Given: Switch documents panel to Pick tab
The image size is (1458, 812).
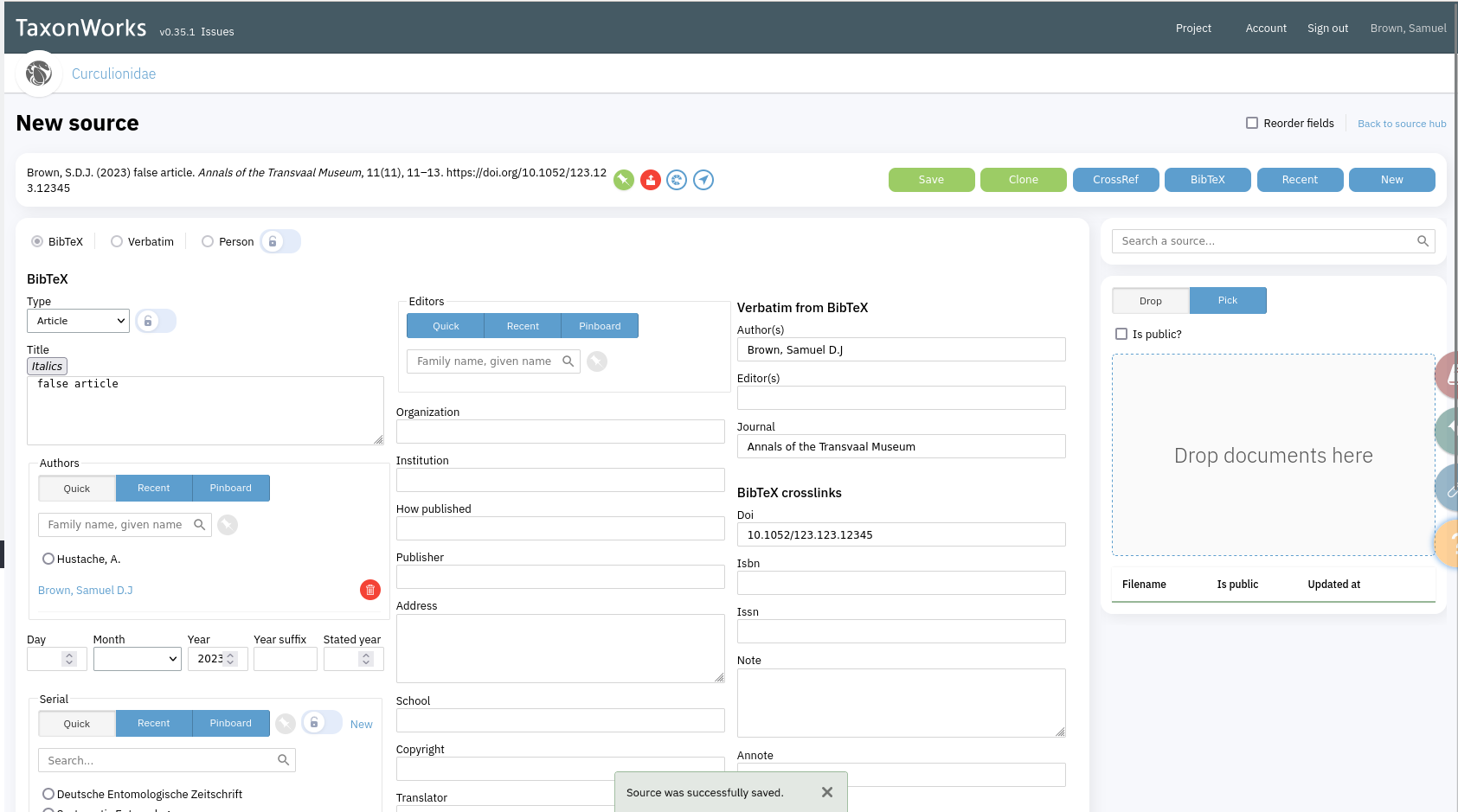Looking at the screenshot, I should [1228, 300].
